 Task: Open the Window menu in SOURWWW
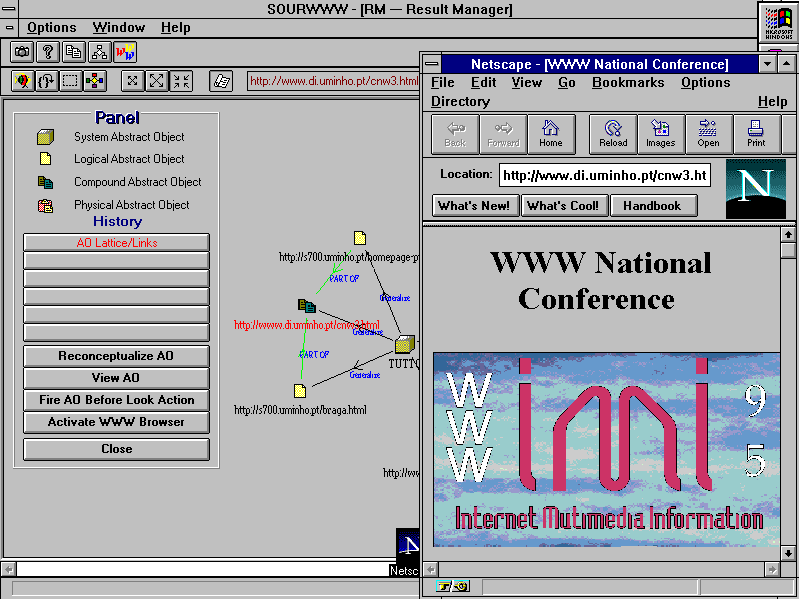pos(118,27)
